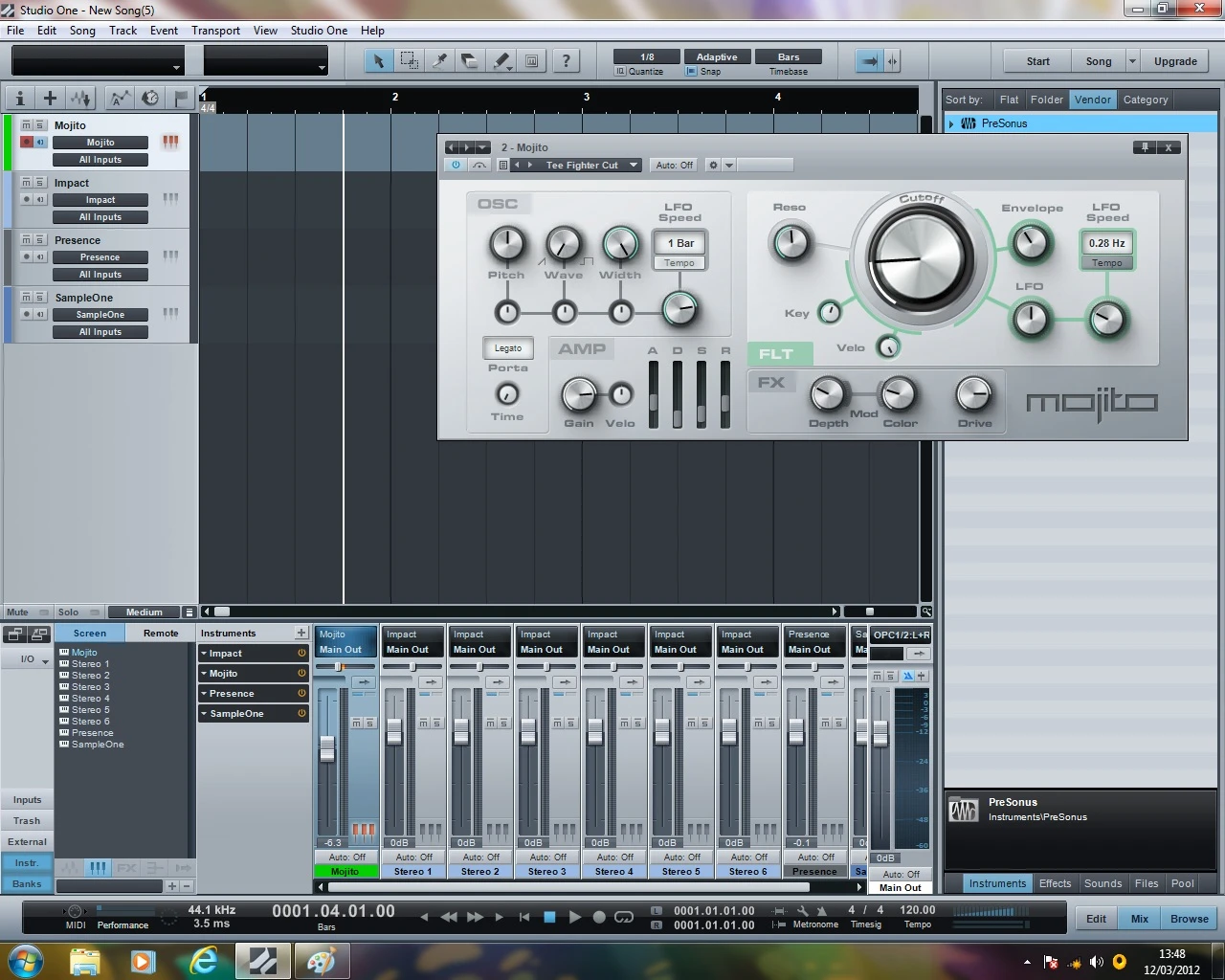1225x980 pixels.
Task: Open the Studio One menu
Action: 319,31
